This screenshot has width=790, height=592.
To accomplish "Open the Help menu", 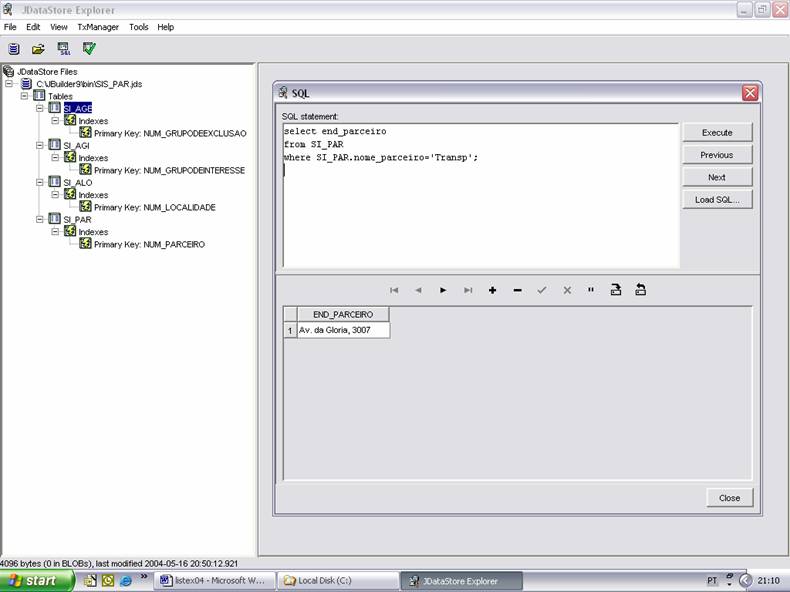I will point(165,27).
